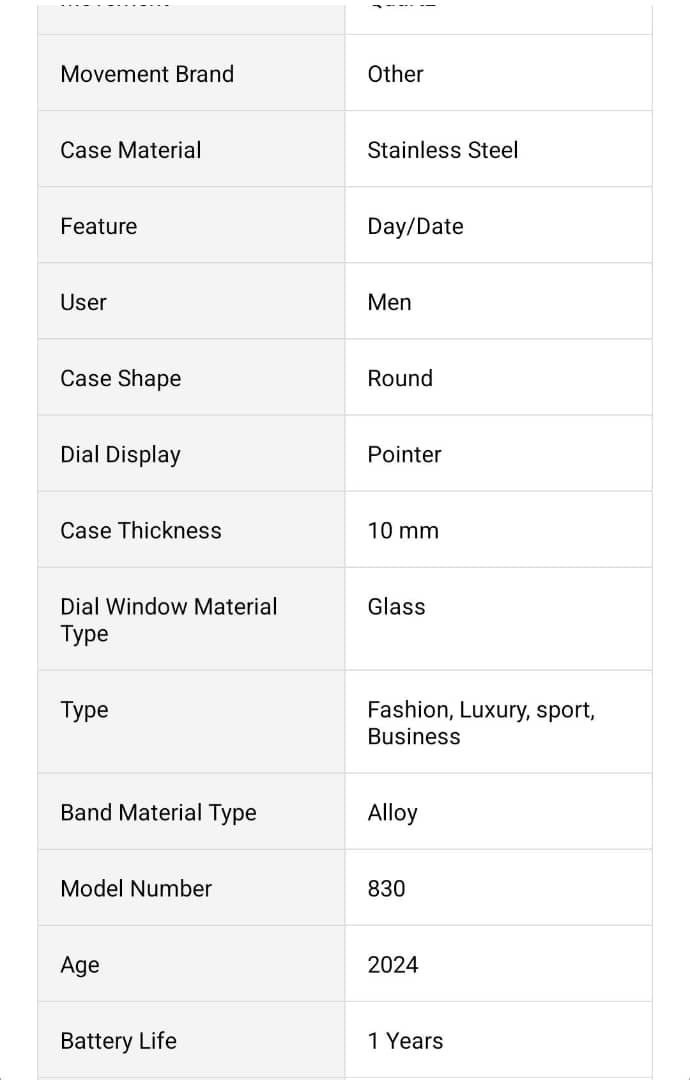
Task: Click the Dial Display label
Action: 121,454
